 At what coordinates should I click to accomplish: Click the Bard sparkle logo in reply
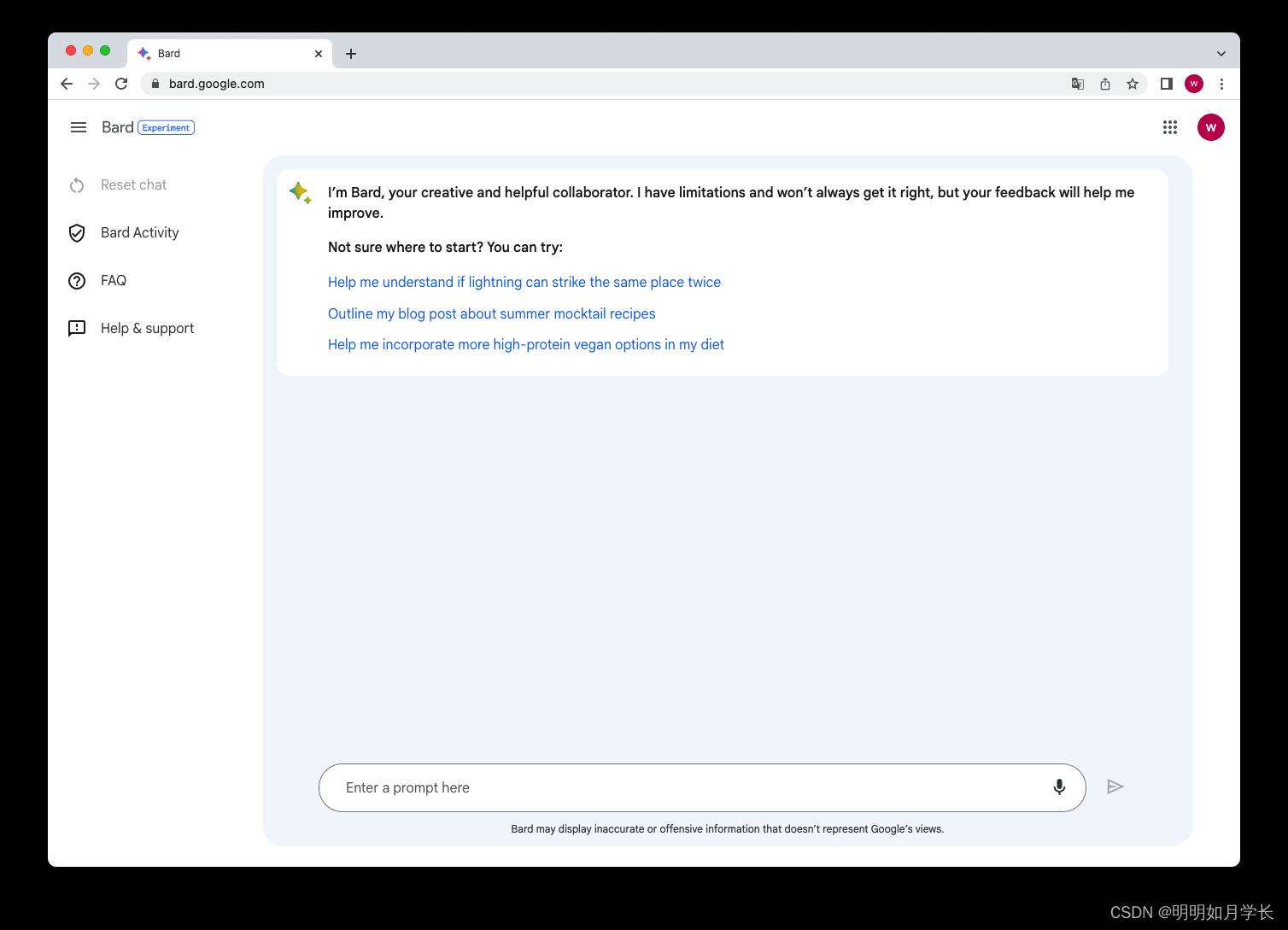click(x=300, y=192)
